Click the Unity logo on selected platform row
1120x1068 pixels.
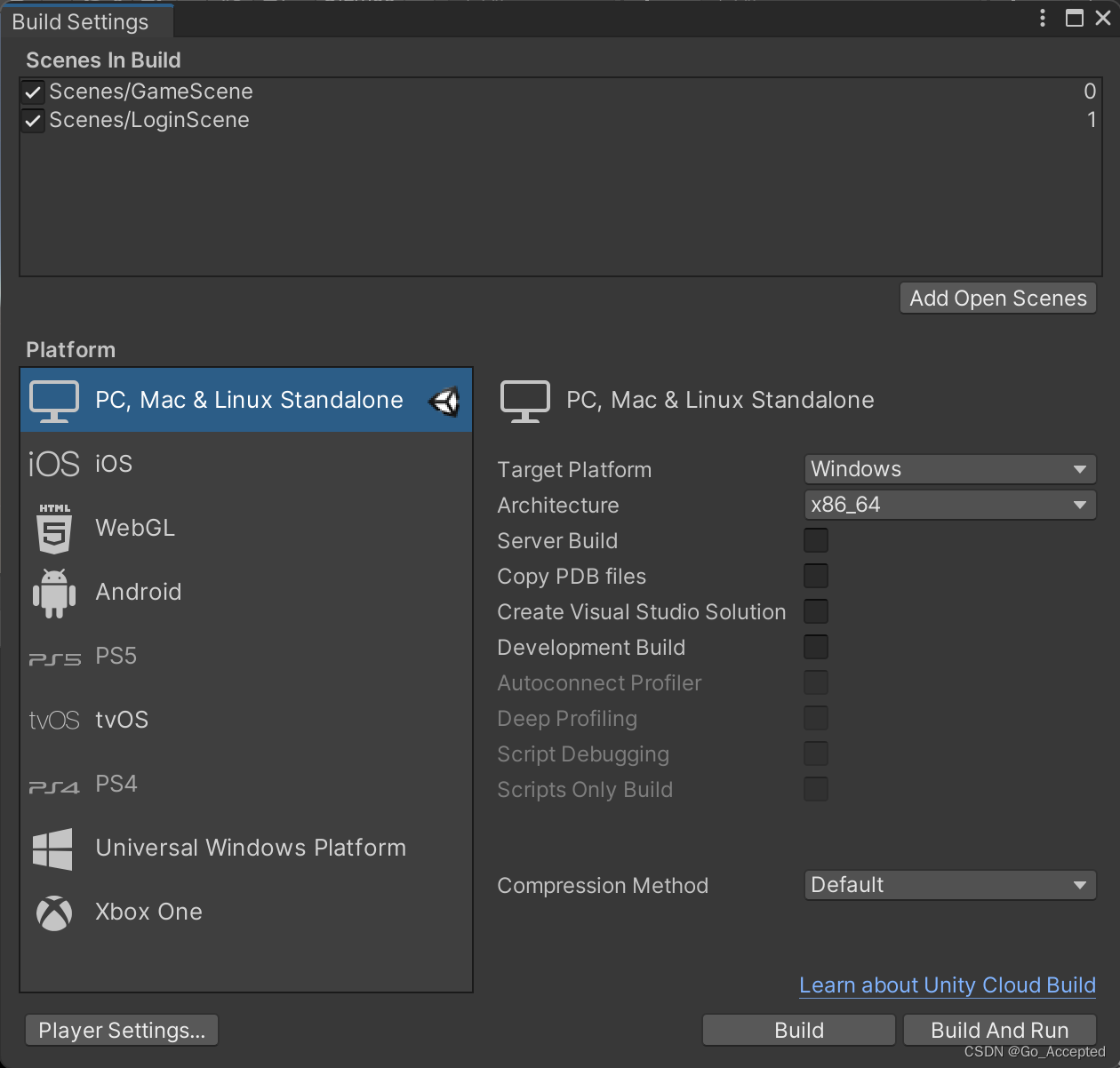coord(444,402)
